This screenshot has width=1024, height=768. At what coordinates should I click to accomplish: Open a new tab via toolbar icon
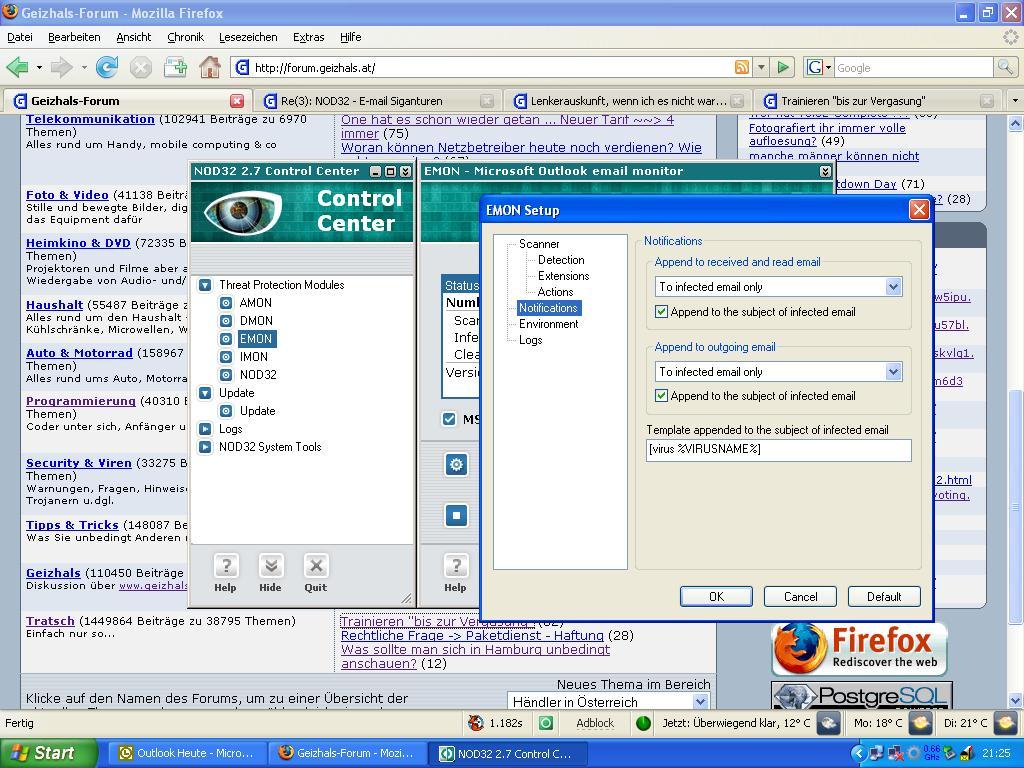tap(175, 67)
